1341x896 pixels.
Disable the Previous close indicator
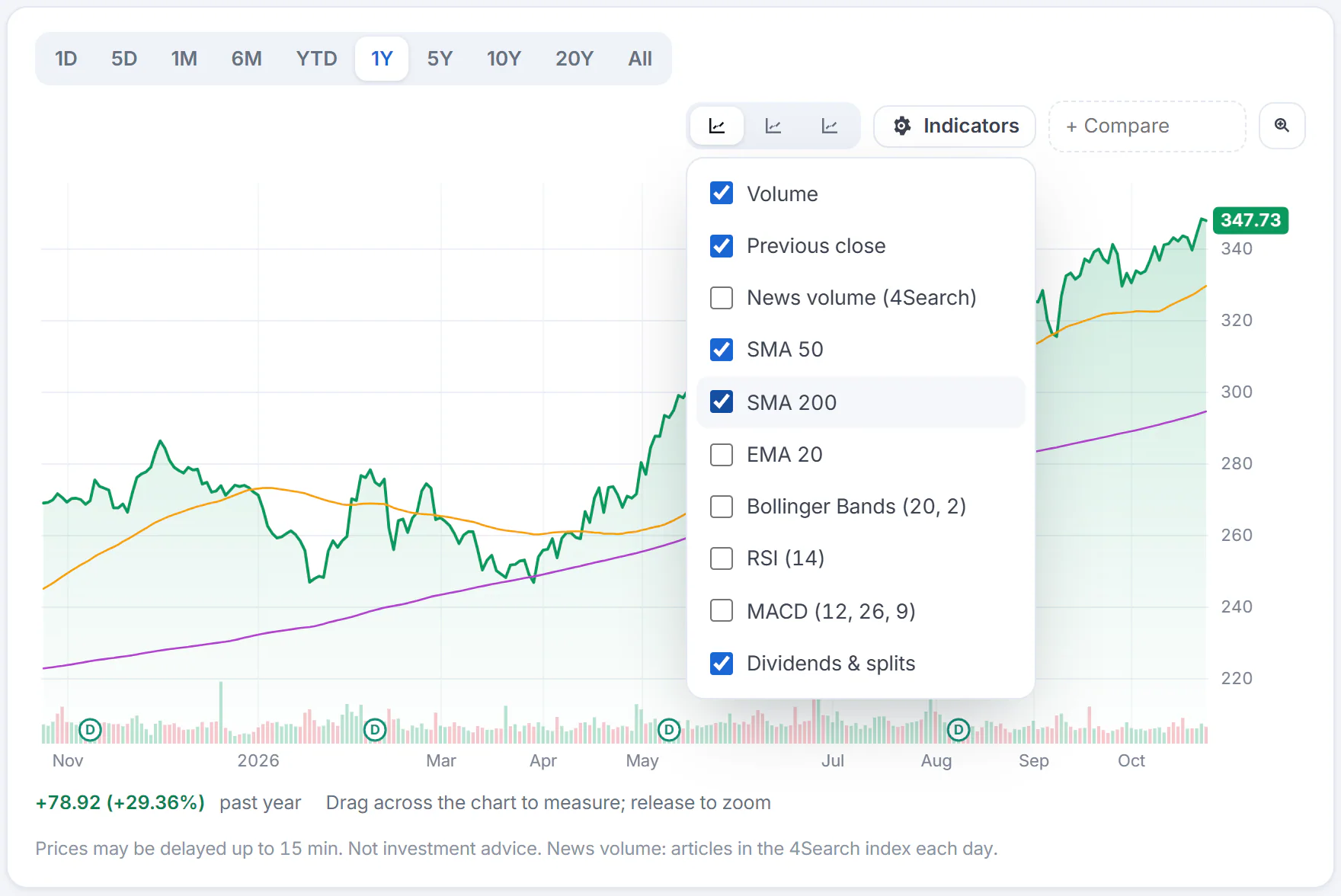point(722,246)
